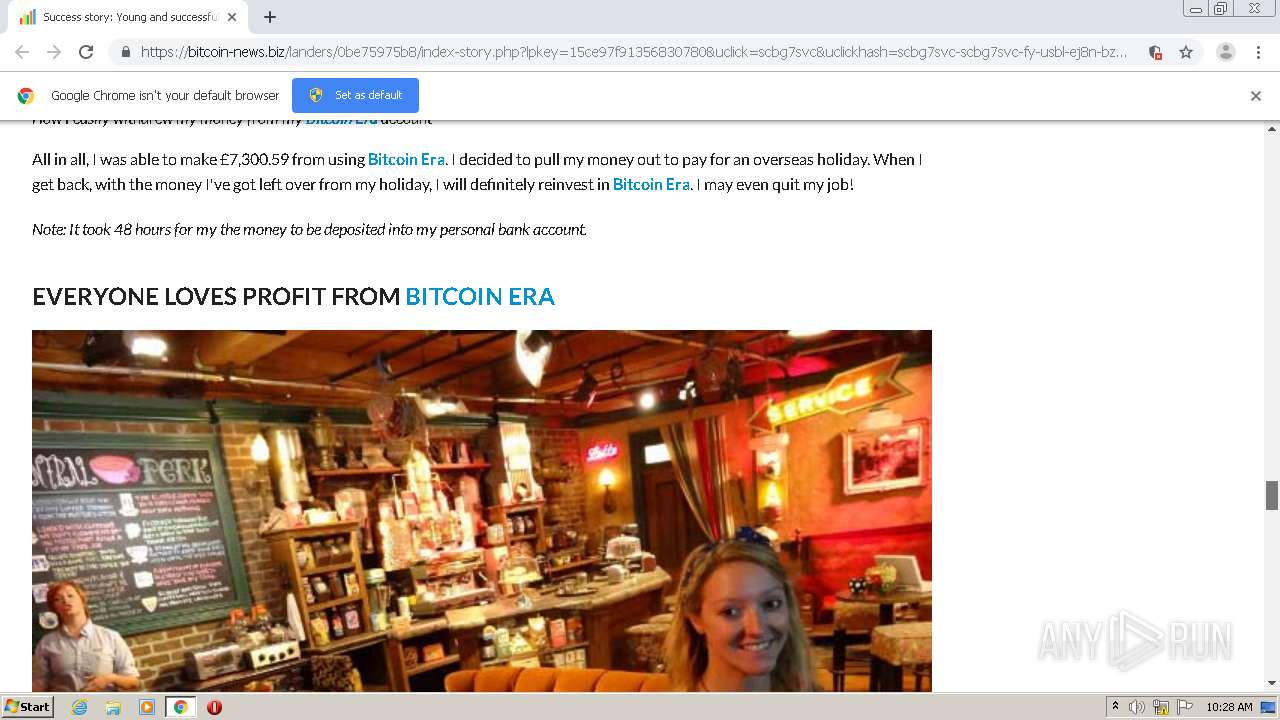Viewport: 1280px width, 720px height.
Task: Close the Success story tab
Action: tap(232, 17)
